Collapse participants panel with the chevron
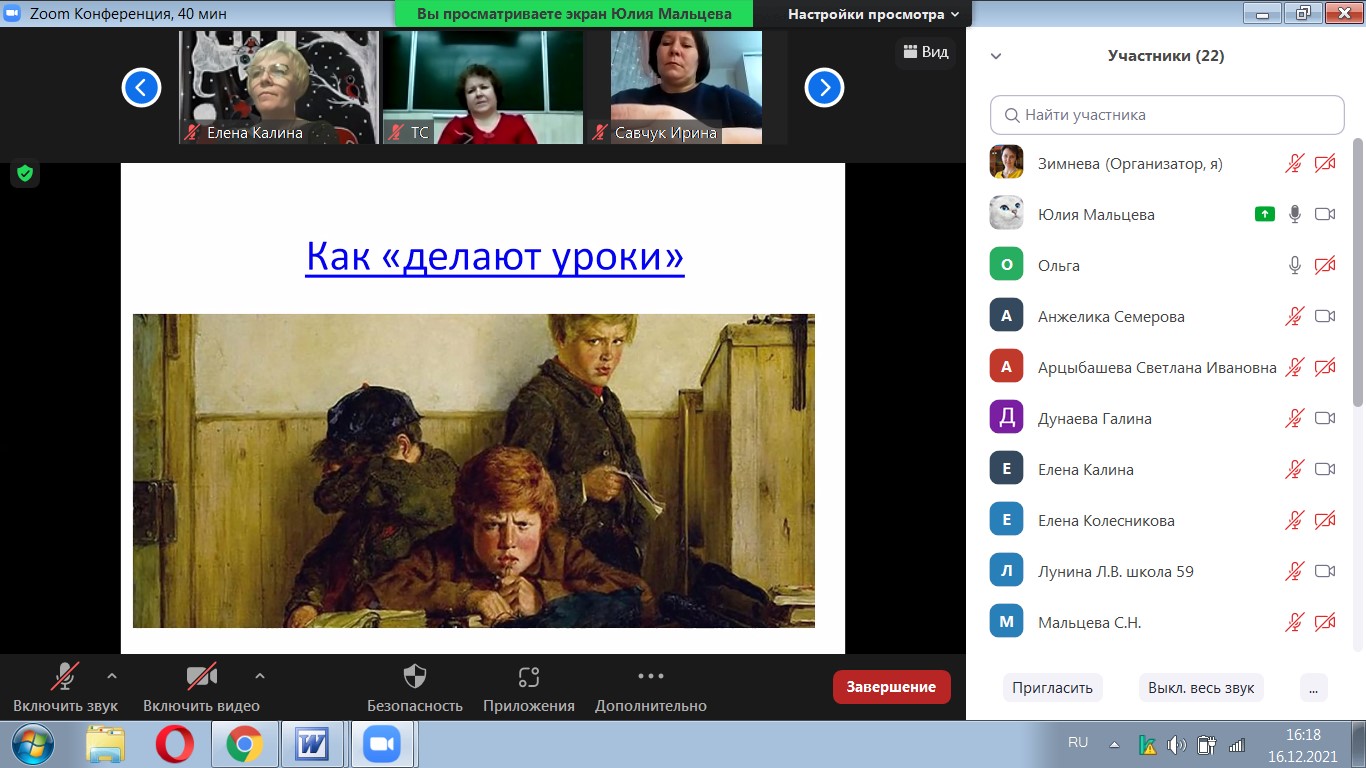This screenshot has width=1366, height=768. 996,56
